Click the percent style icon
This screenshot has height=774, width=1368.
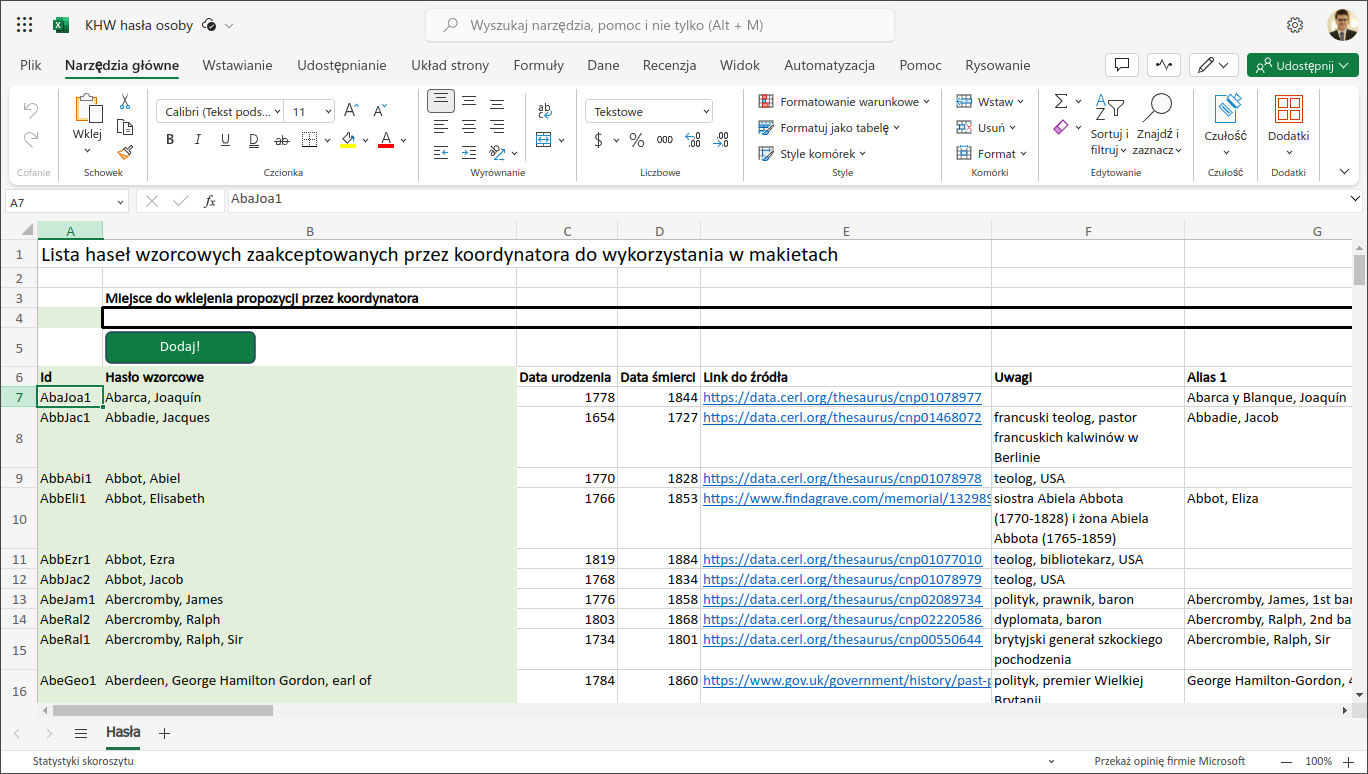[636, 140]
